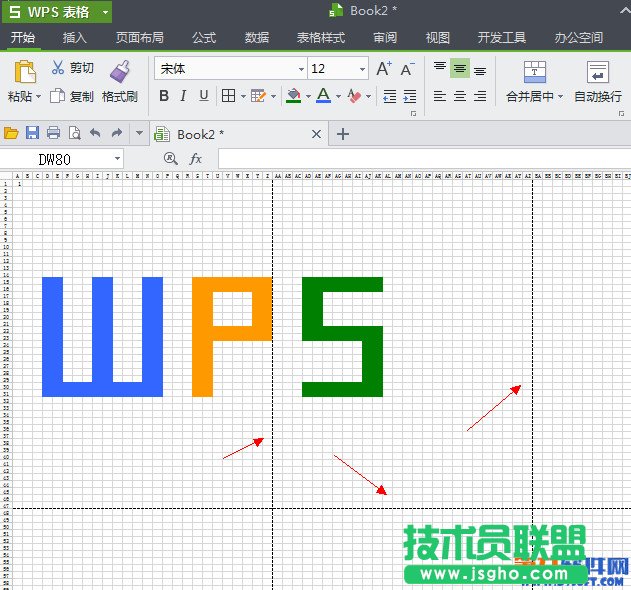Image resolution: width=631 pixels, height=590 pixels.
Task: Open the 办公空间 tab
Action: pos(579,38)
